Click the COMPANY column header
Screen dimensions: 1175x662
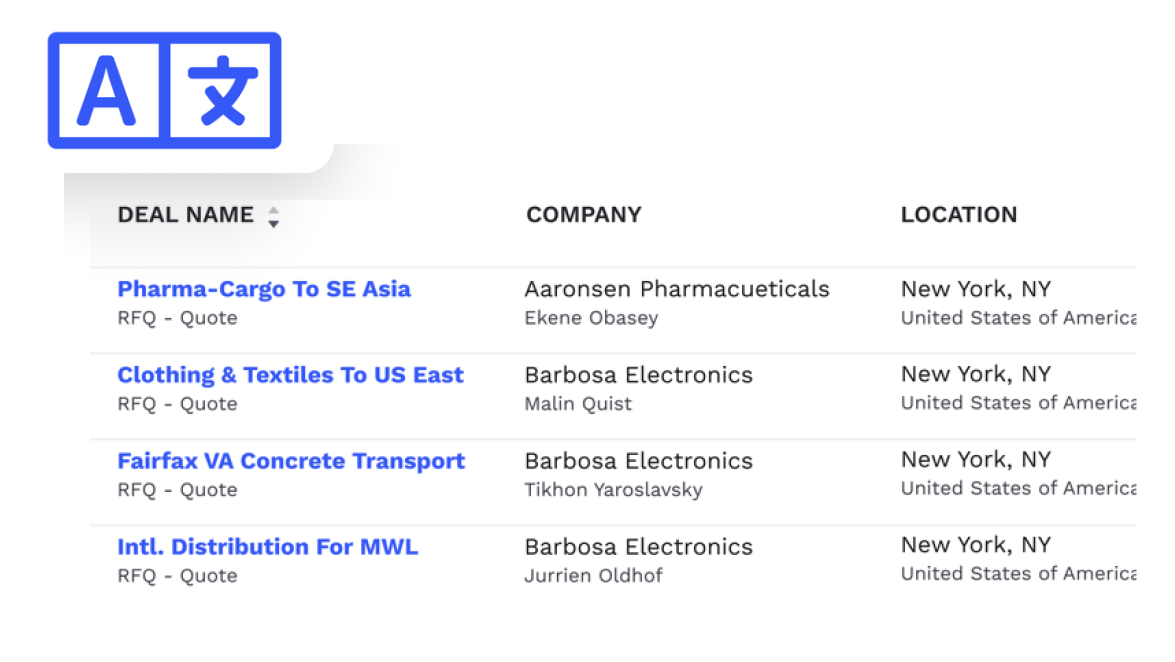tap(584, 215)
